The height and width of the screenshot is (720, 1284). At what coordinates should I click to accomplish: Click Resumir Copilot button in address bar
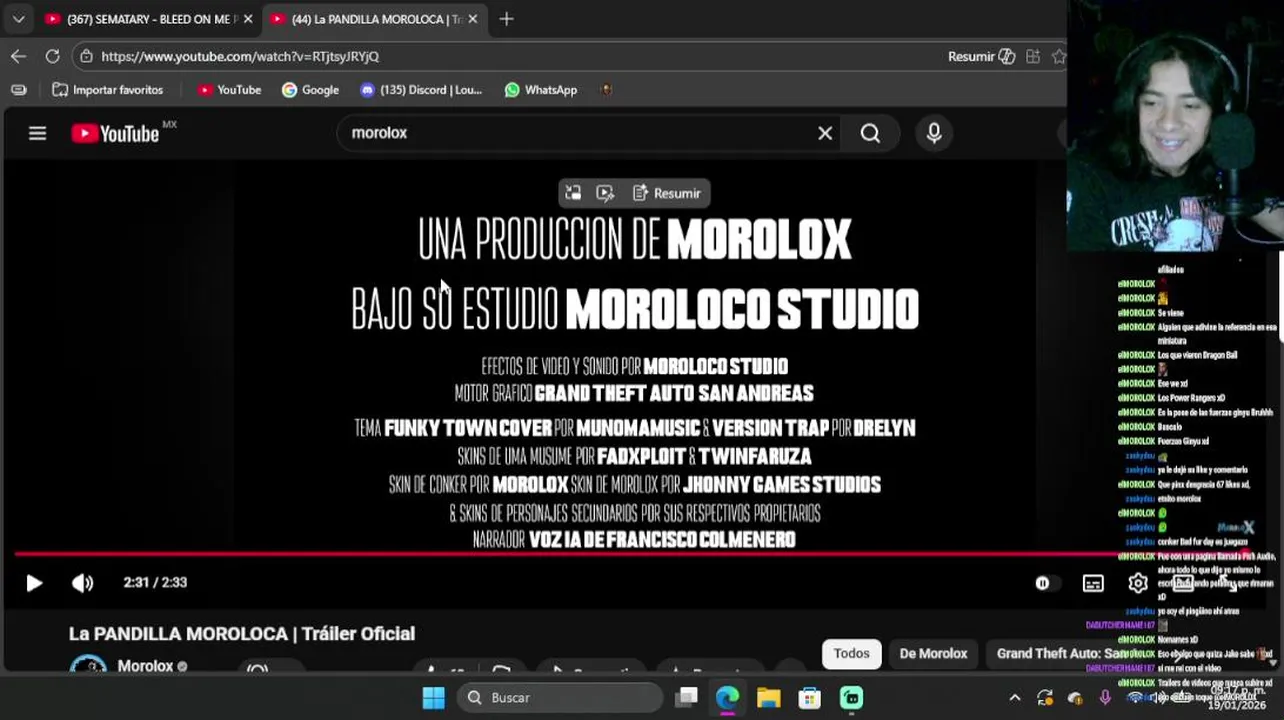pyautogui.click(x=981, y=56)
